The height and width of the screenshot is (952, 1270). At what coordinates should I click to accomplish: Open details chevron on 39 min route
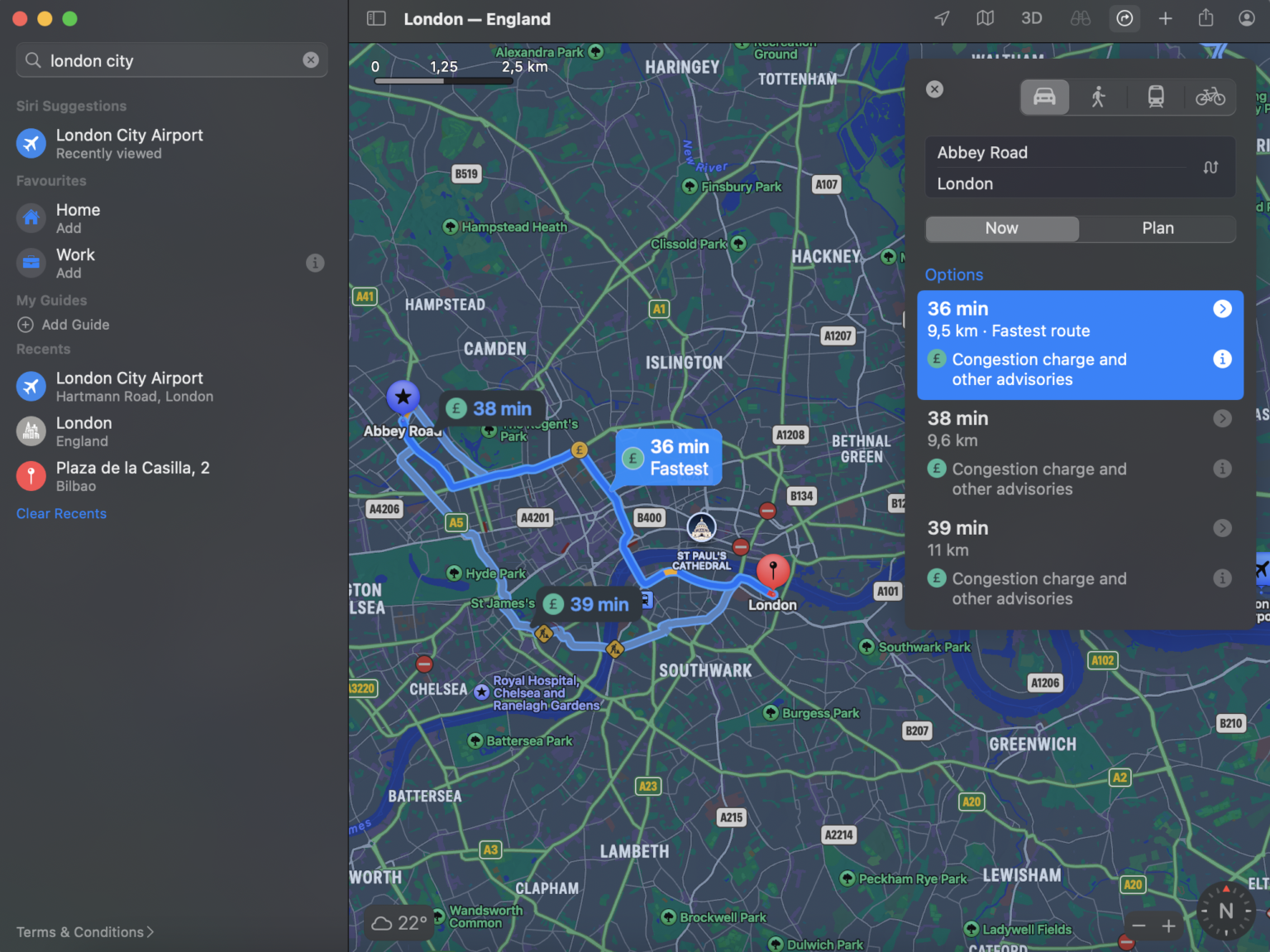point(1222,528)
